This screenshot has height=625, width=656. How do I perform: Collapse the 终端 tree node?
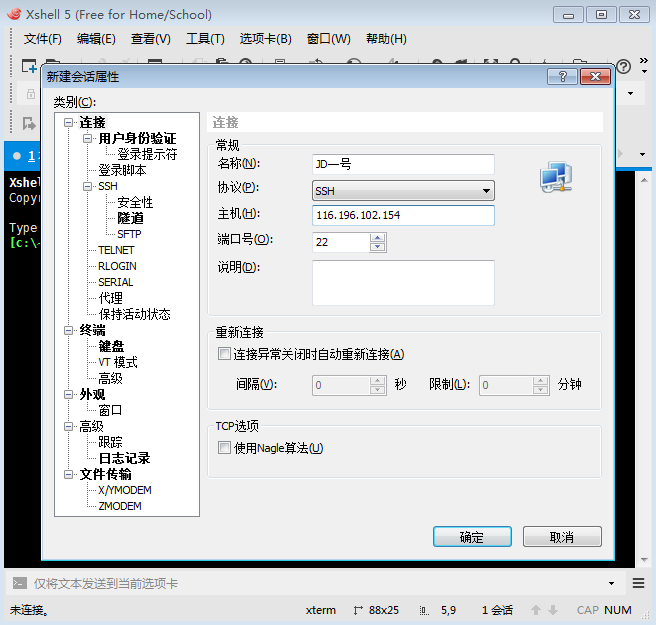[68, 330]
